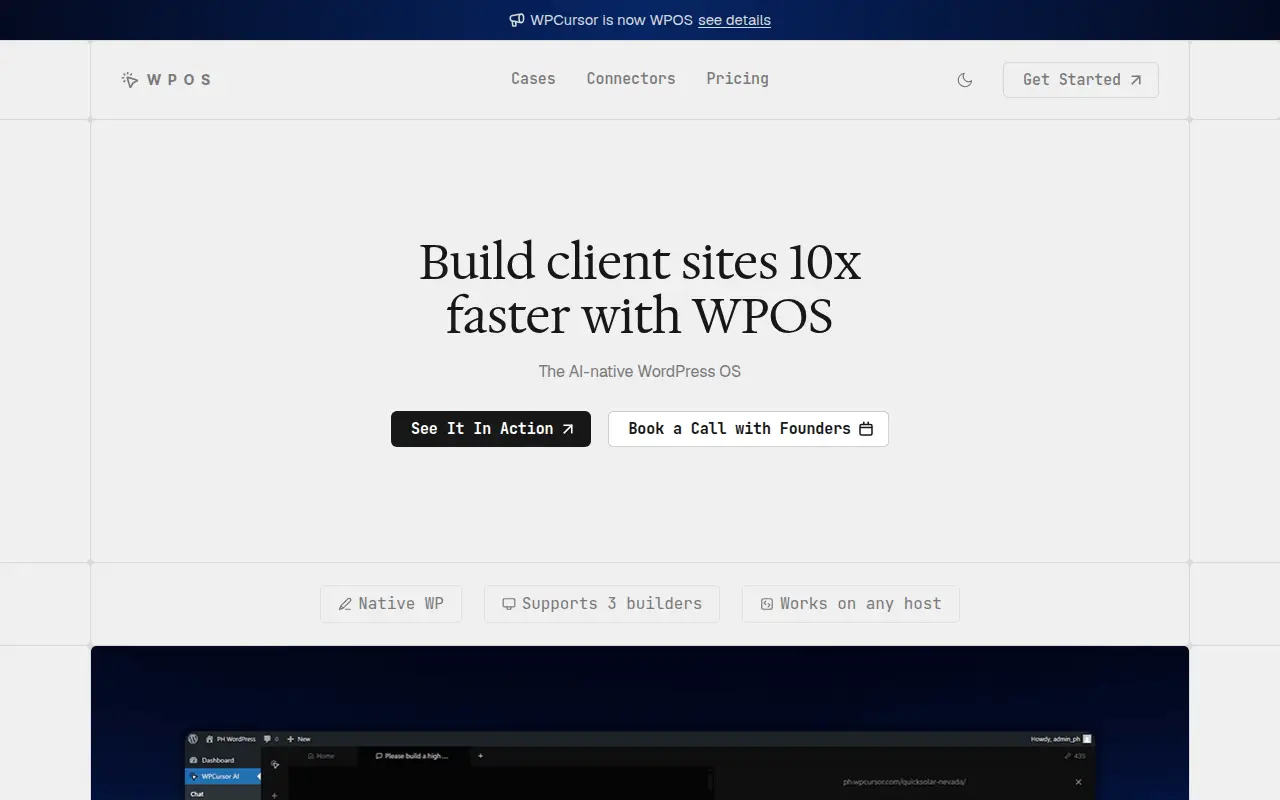1280x800 pixels.
Task: Open the Cases menu item
Action: [x=533, y=79]
